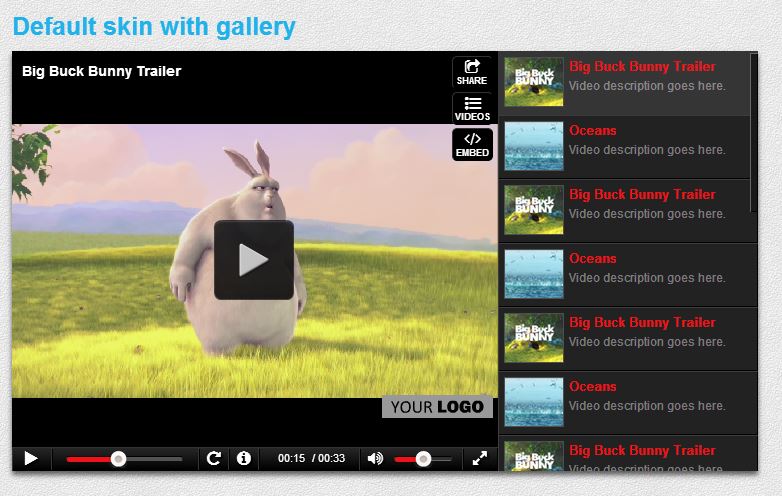The image size is (782, 496).
Task: Click the YOUR LOGO watermark link
Action: [x=437, y=407]
